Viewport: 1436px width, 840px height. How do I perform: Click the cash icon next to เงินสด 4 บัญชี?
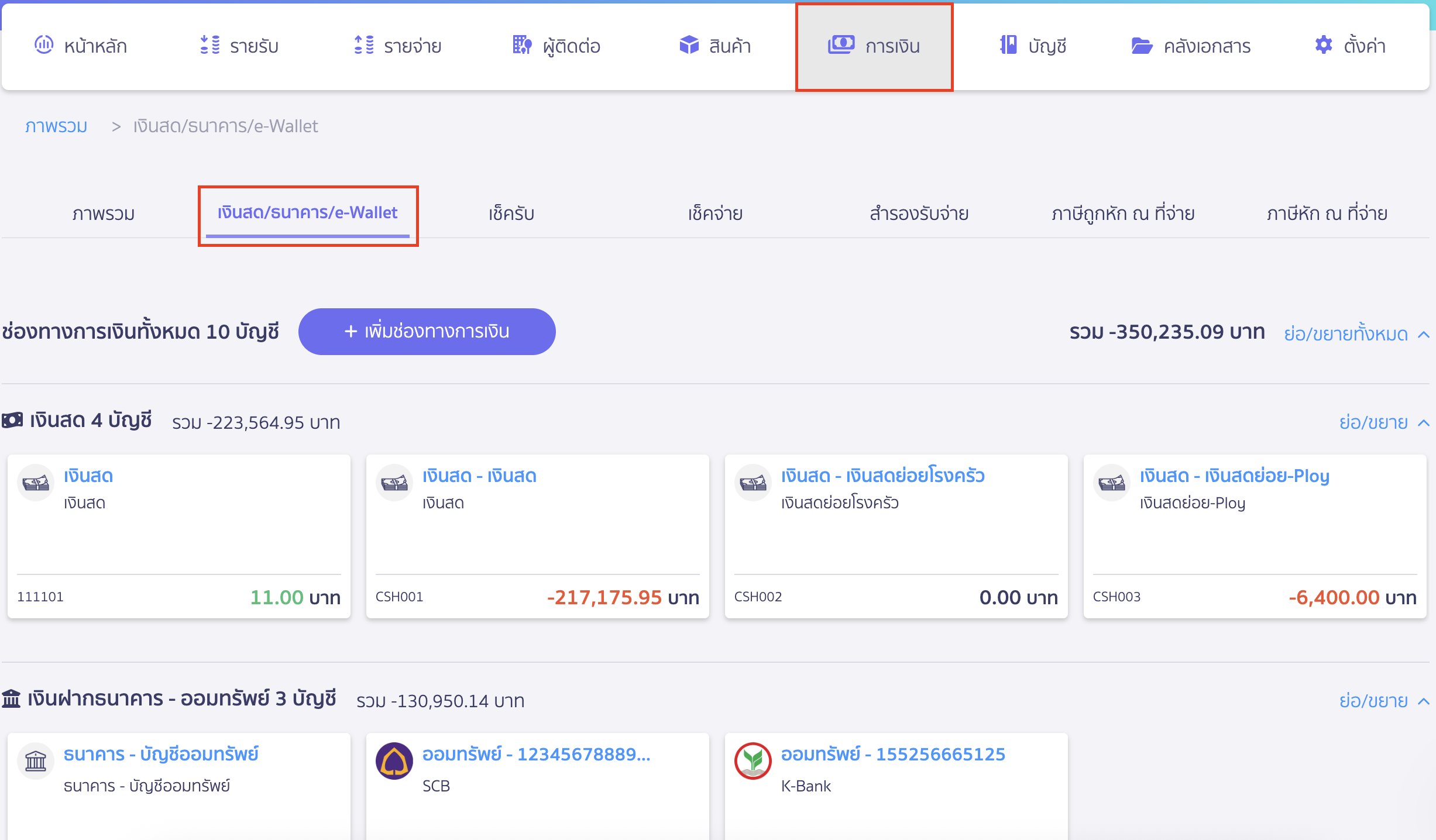tap(12, 420)
